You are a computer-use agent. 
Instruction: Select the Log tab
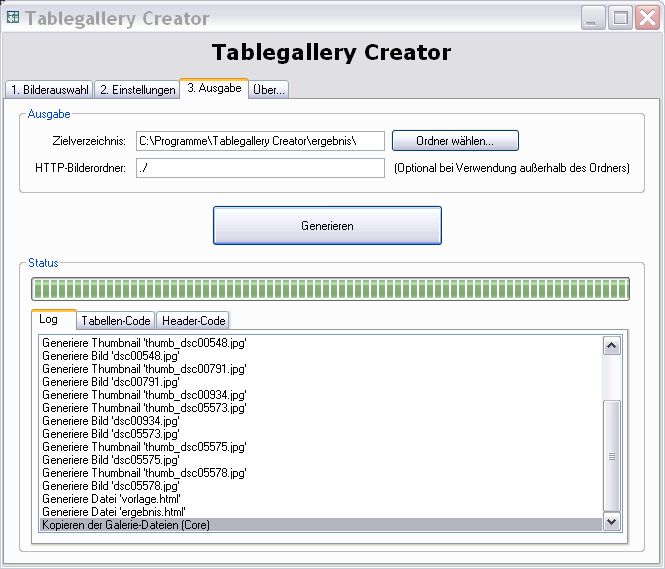[x=54, y=319]
